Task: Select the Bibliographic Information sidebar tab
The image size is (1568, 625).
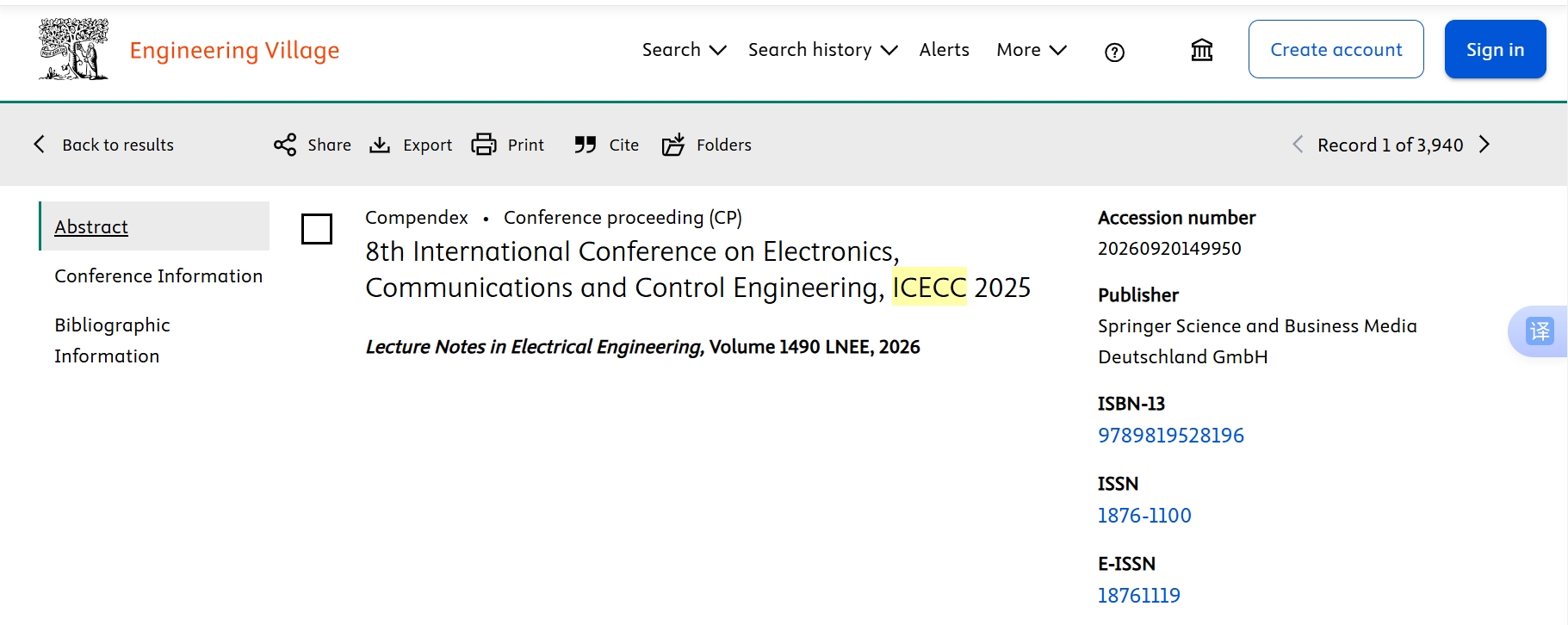Action: coord(112,340)
